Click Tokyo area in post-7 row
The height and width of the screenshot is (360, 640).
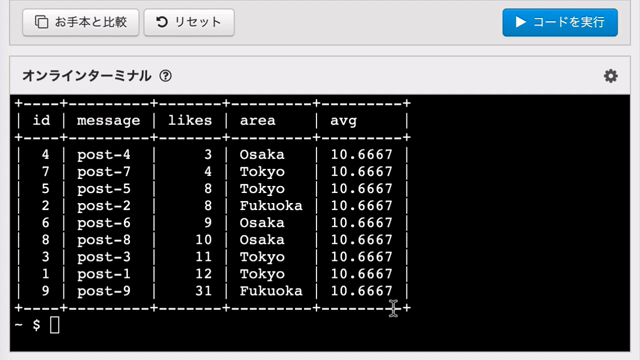[x=262, y=172]
